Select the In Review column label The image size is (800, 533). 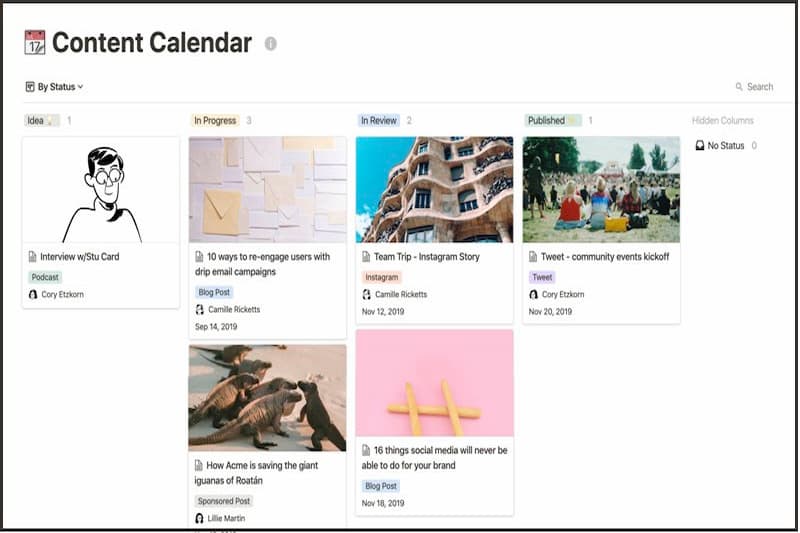point(379,121)
